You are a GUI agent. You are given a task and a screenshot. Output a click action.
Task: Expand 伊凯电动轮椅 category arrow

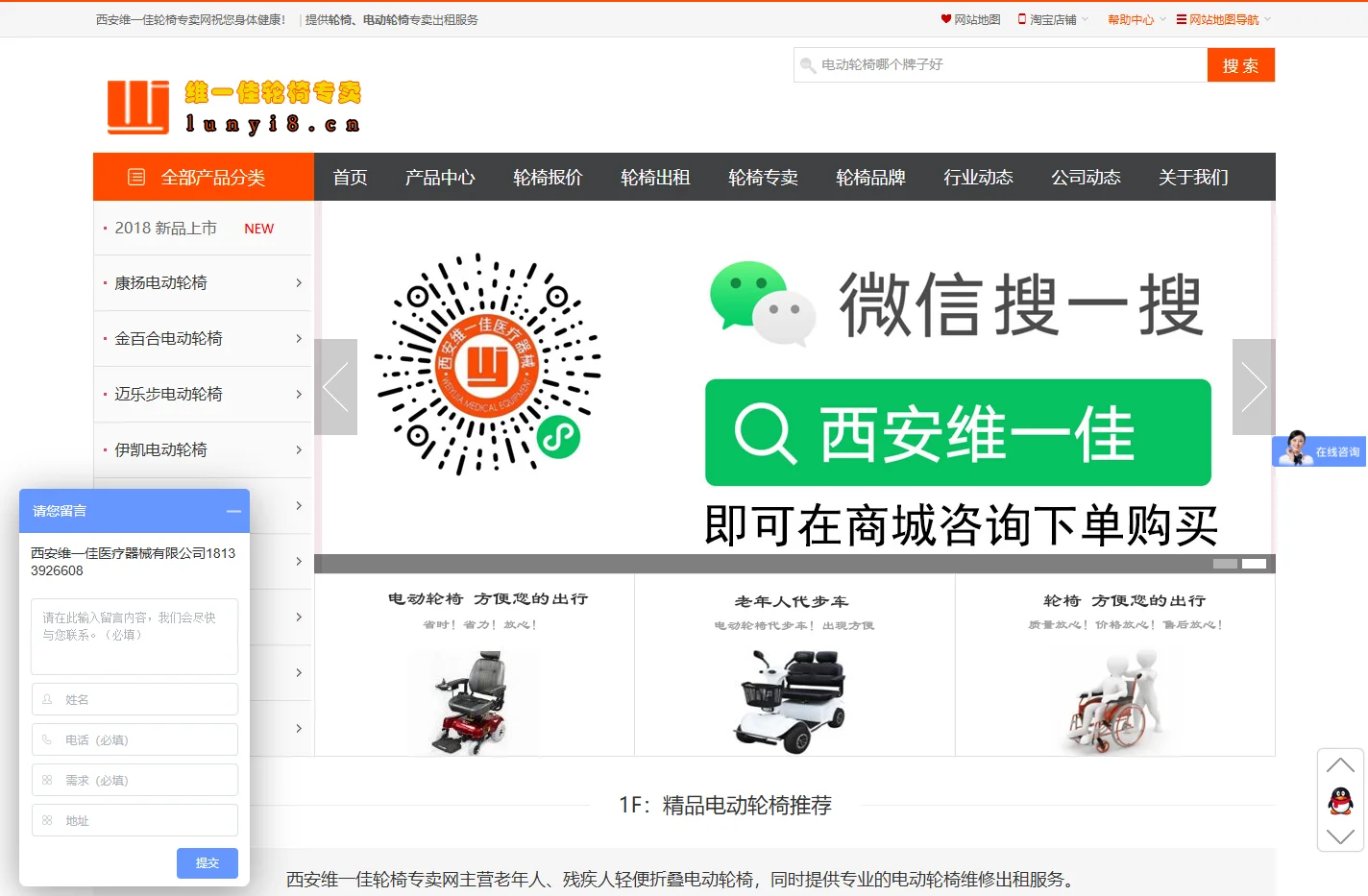point(299,450)
